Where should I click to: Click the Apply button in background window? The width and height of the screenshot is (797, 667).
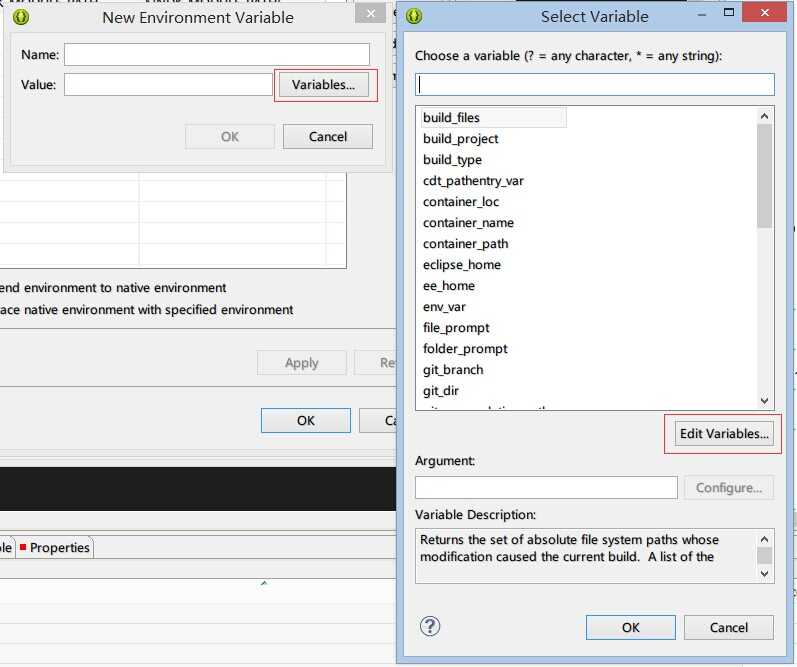[x=302, y=362]
